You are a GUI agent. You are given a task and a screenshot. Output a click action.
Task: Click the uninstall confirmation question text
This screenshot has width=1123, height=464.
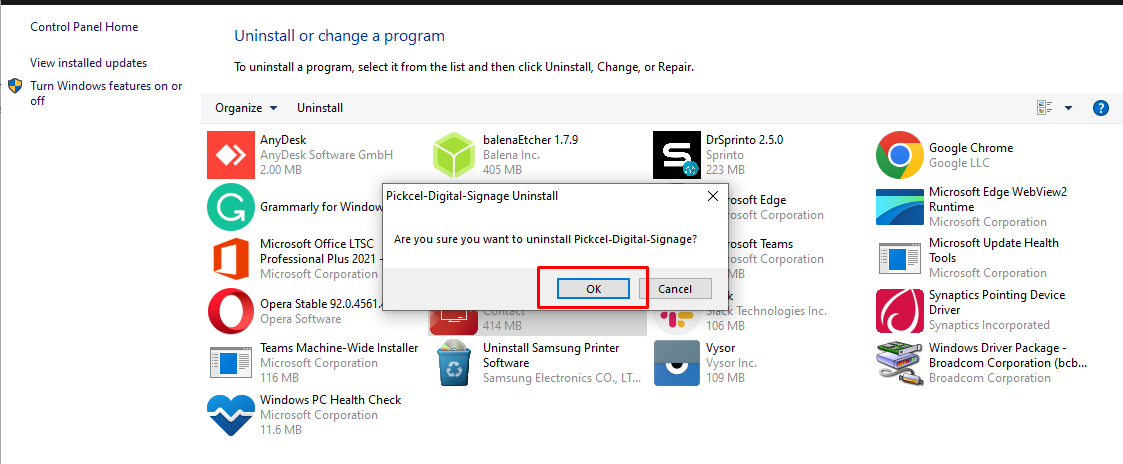pos(546,239)
